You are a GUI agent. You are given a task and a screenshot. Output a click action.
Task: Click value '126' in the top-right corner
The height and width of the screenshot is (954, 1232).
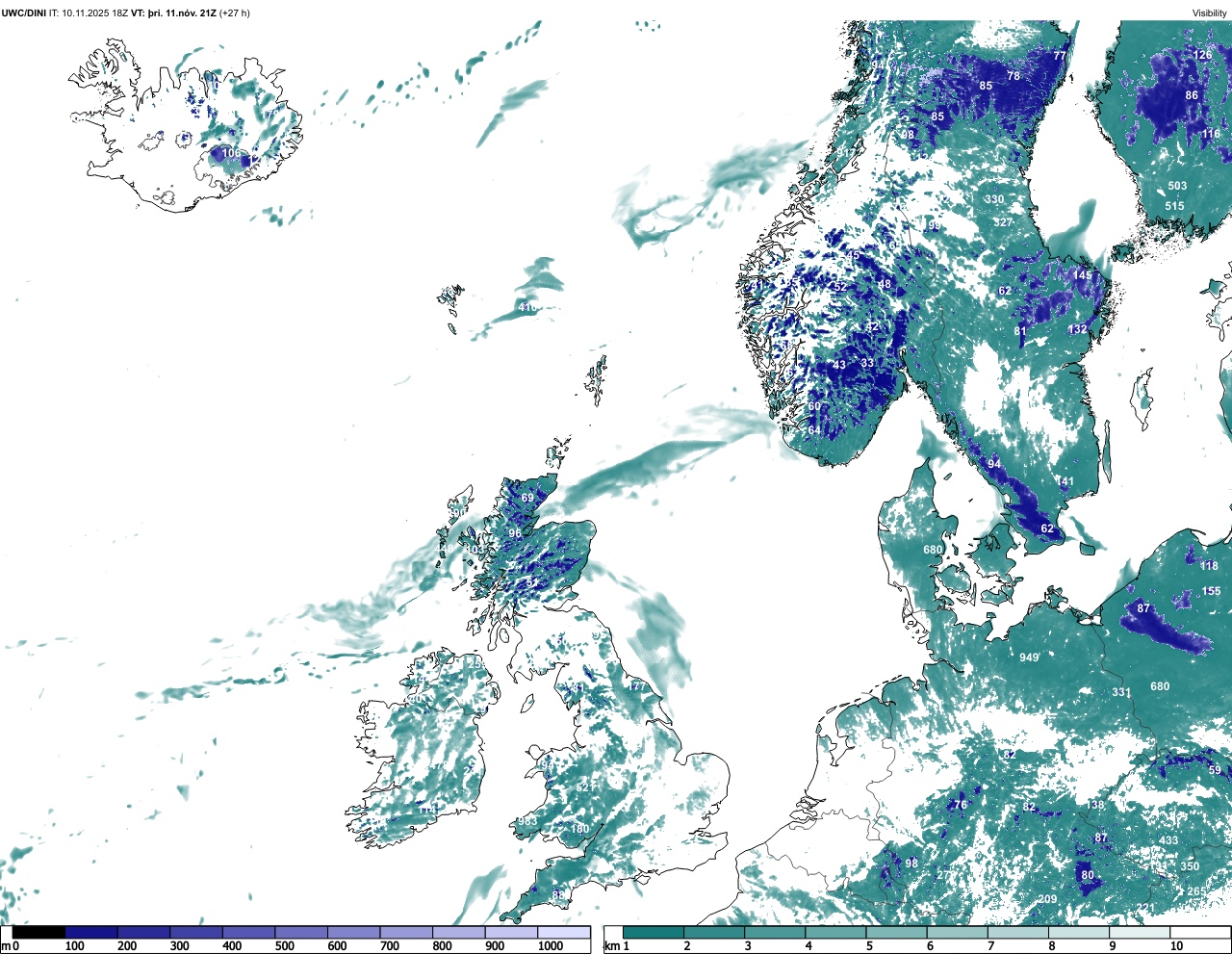coord(1203,55)
